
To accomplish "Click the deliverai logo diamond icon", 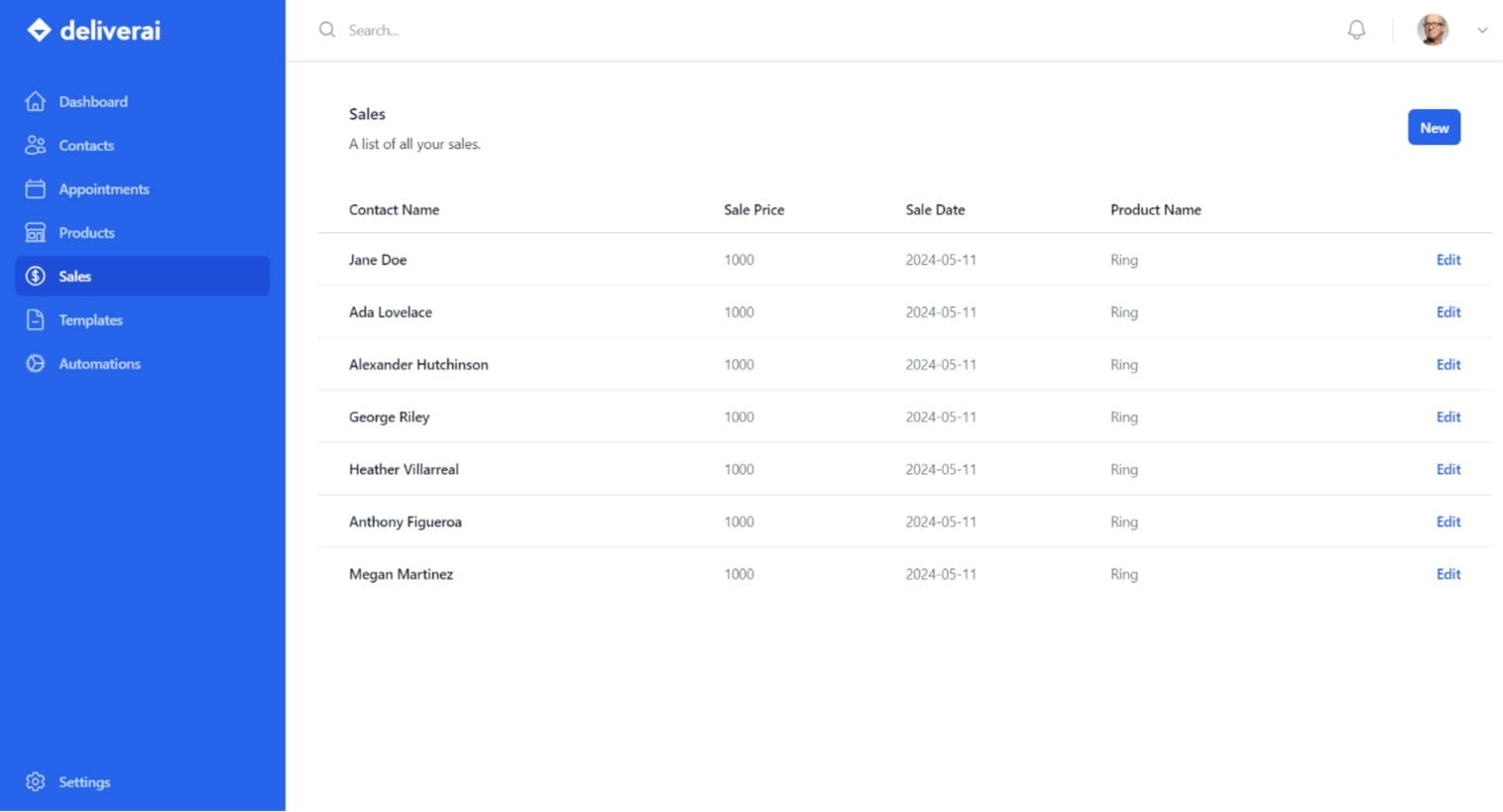I will 38,30.
